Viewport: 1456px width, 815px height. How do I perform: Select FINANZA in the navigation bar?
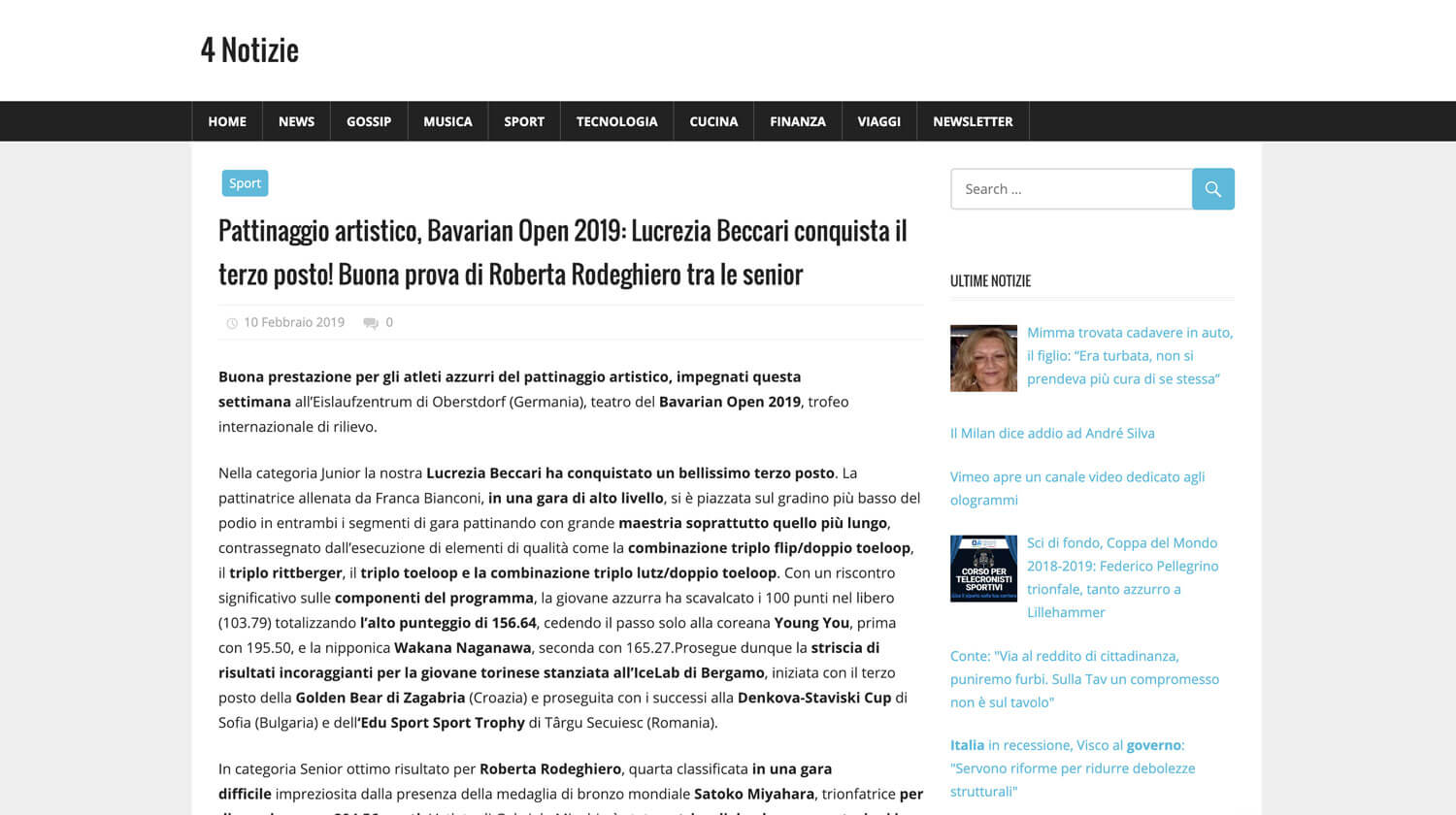pyautogui.click(x=798, y=121)
